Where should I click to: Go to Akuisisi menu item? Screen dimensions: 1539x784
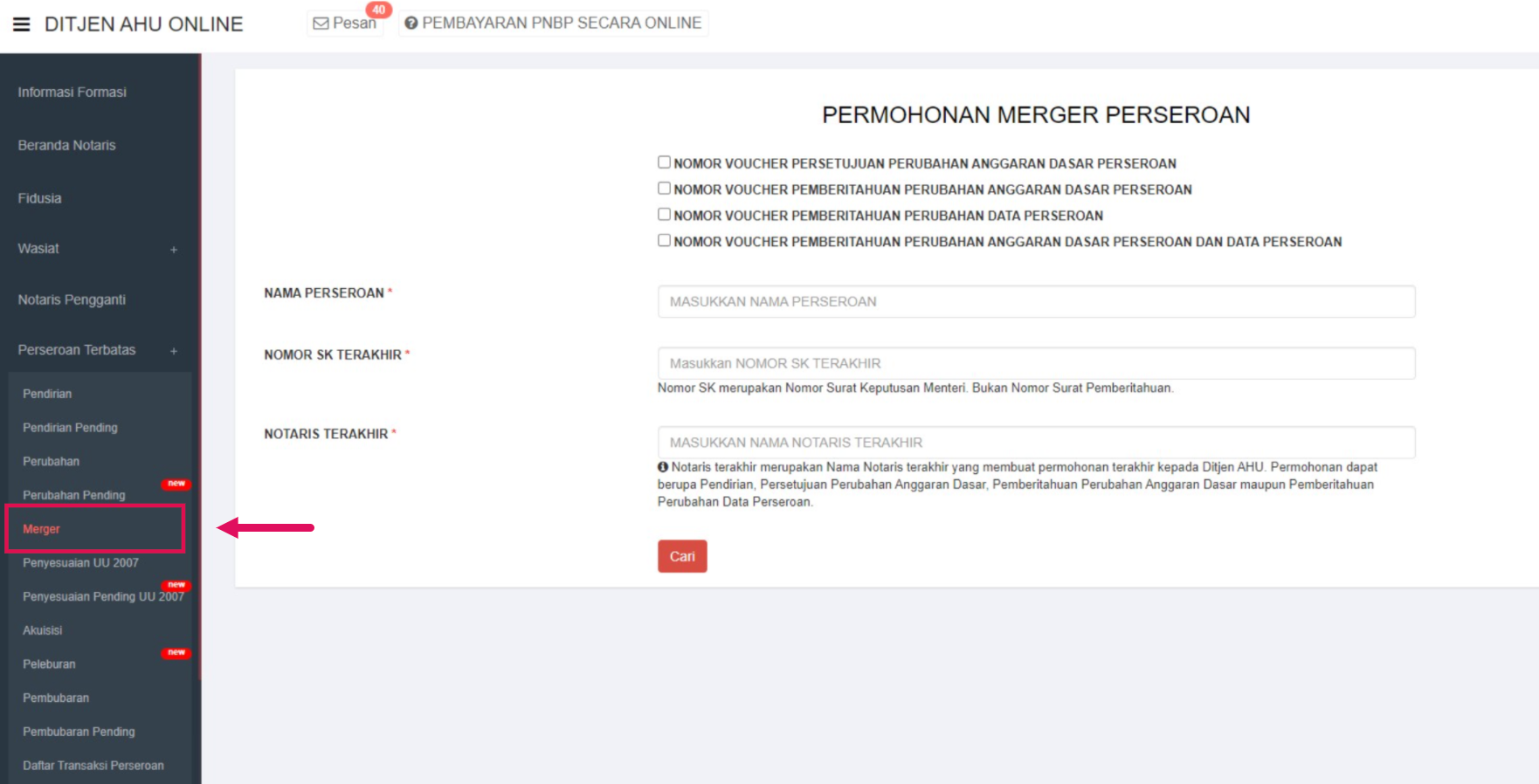[43, 630]
